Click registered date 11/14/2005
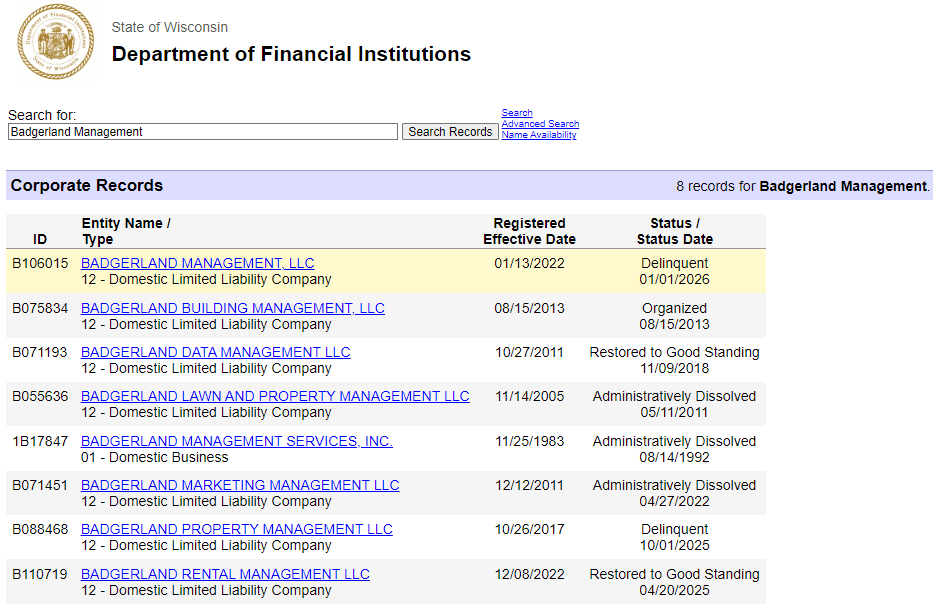 click(x=529, y=397)
